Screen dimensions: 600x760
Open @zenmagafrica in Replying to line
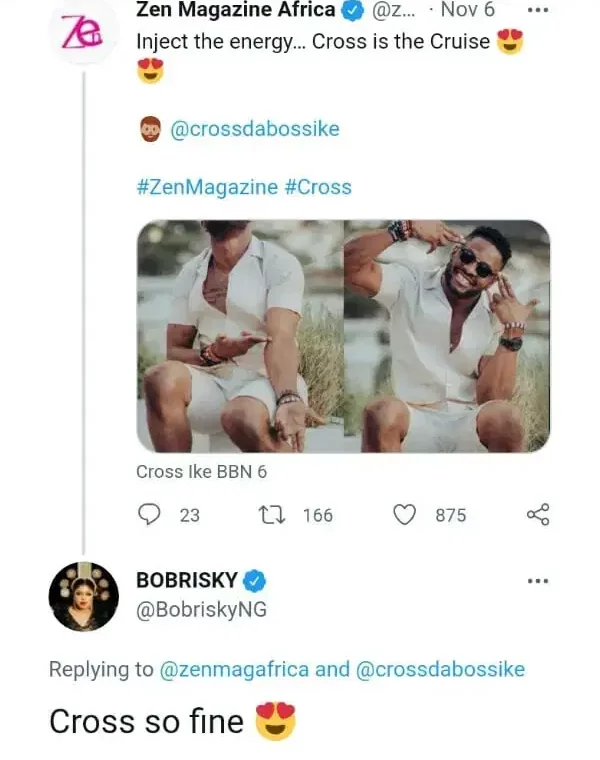coord(233,669)
